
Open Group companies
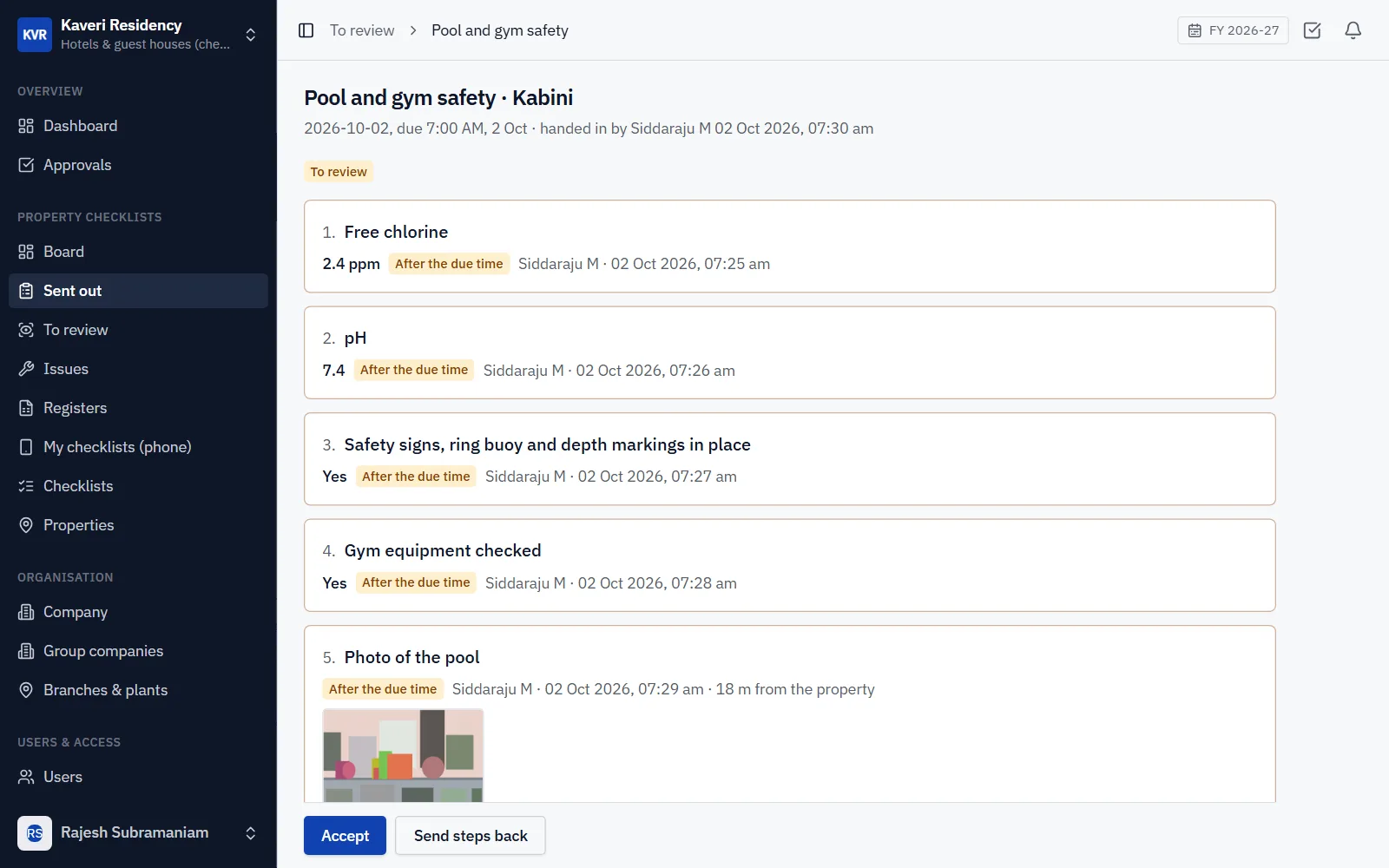[x=138, y=651]
